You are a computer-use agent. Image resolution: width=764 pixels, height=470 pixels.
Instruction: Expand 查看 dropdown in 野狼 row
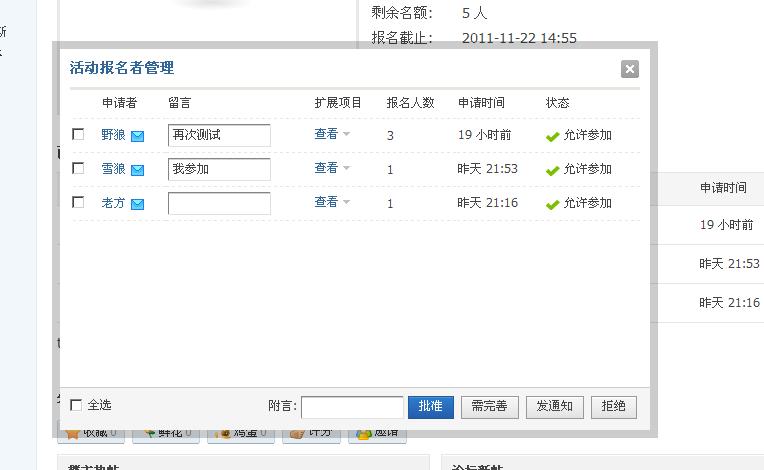(332, 133)
